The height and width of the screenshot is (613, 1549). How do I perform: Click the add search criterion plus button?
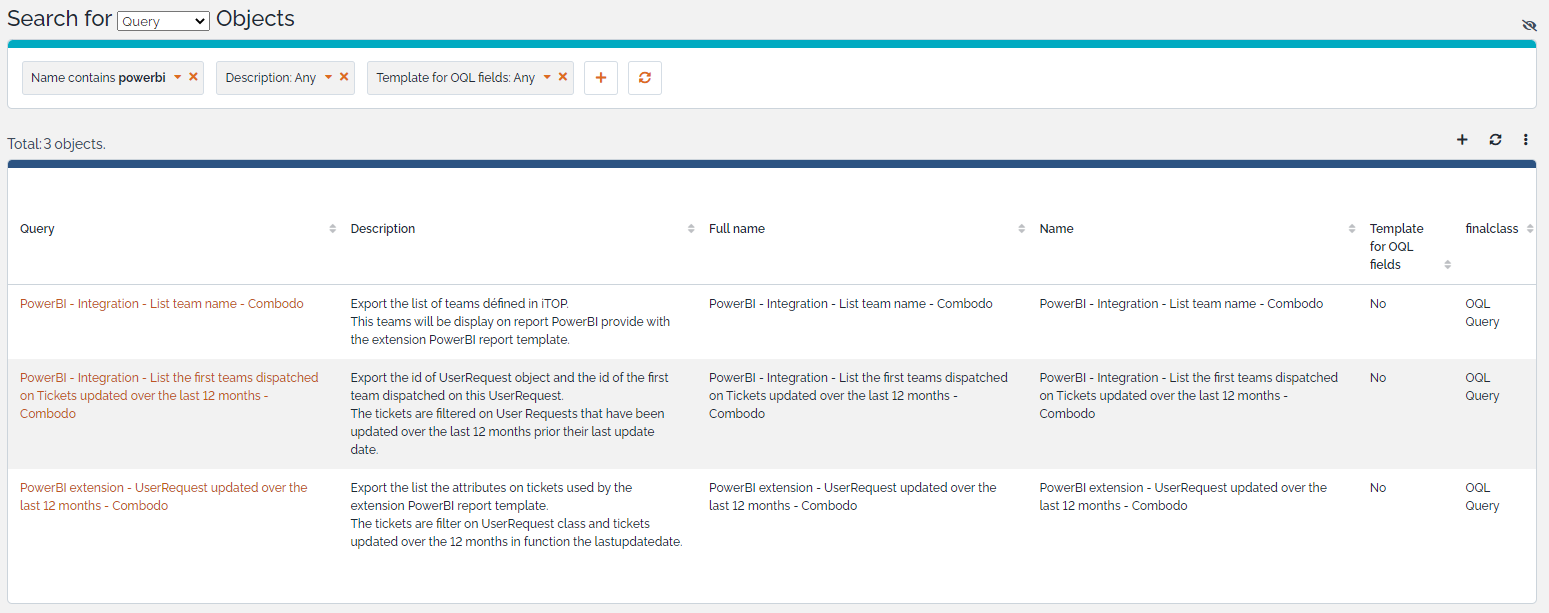point(600,78)
